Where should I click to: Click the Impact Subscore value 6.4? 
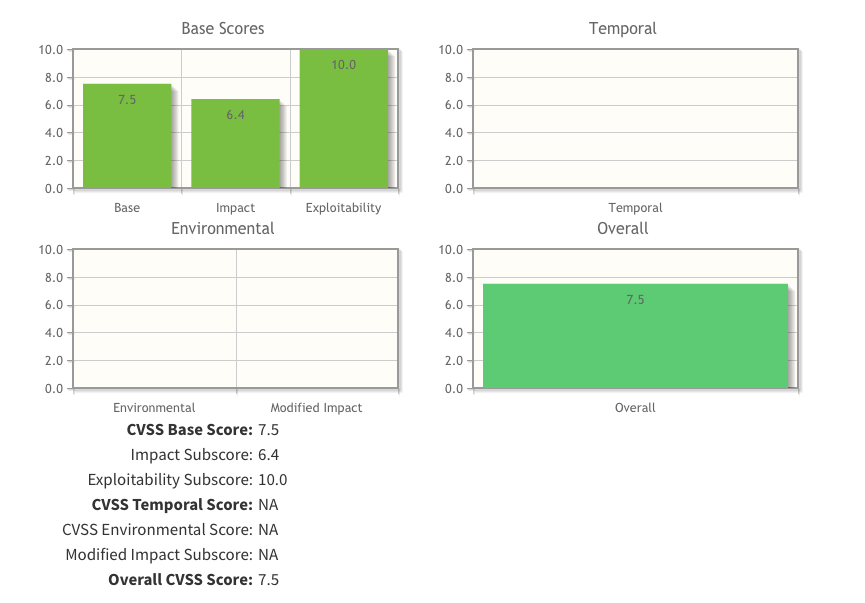(x=268, y=455)
